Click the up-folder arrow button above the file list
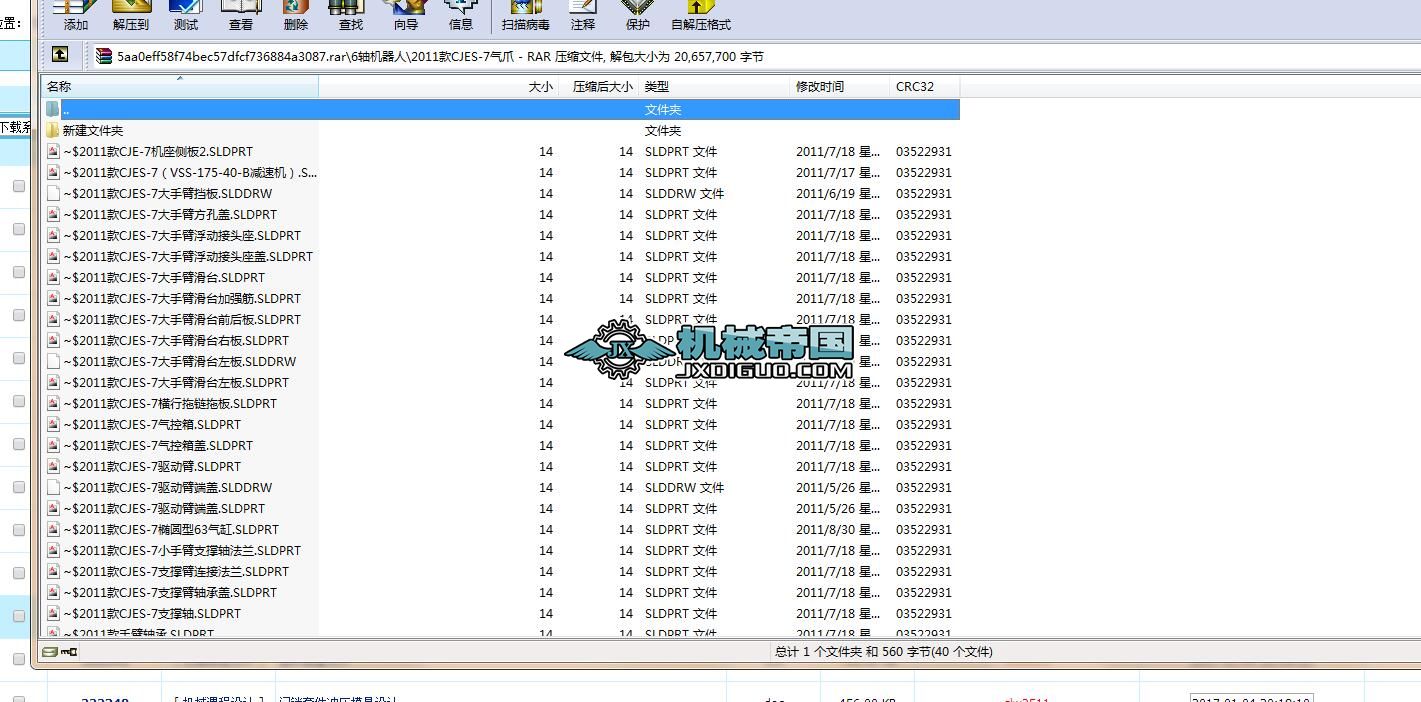Screen dimensions: 1421x702 click(61, 54)
